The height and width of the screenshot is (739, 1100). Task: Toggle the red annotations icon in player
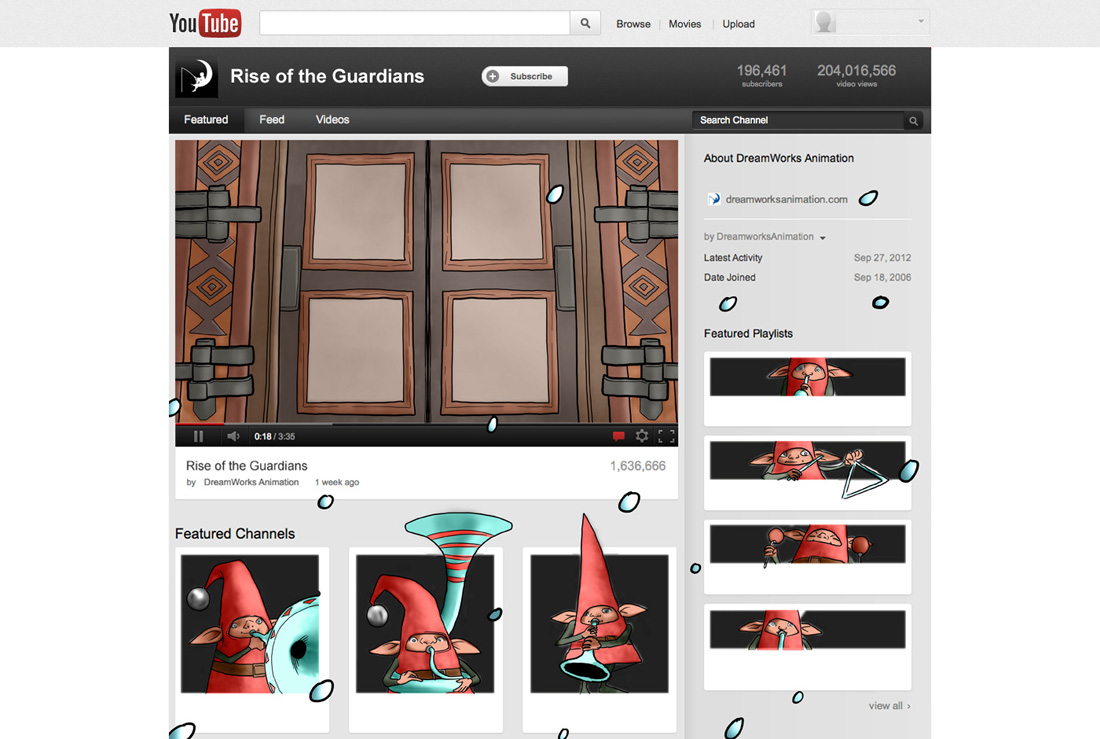[619, 436]
